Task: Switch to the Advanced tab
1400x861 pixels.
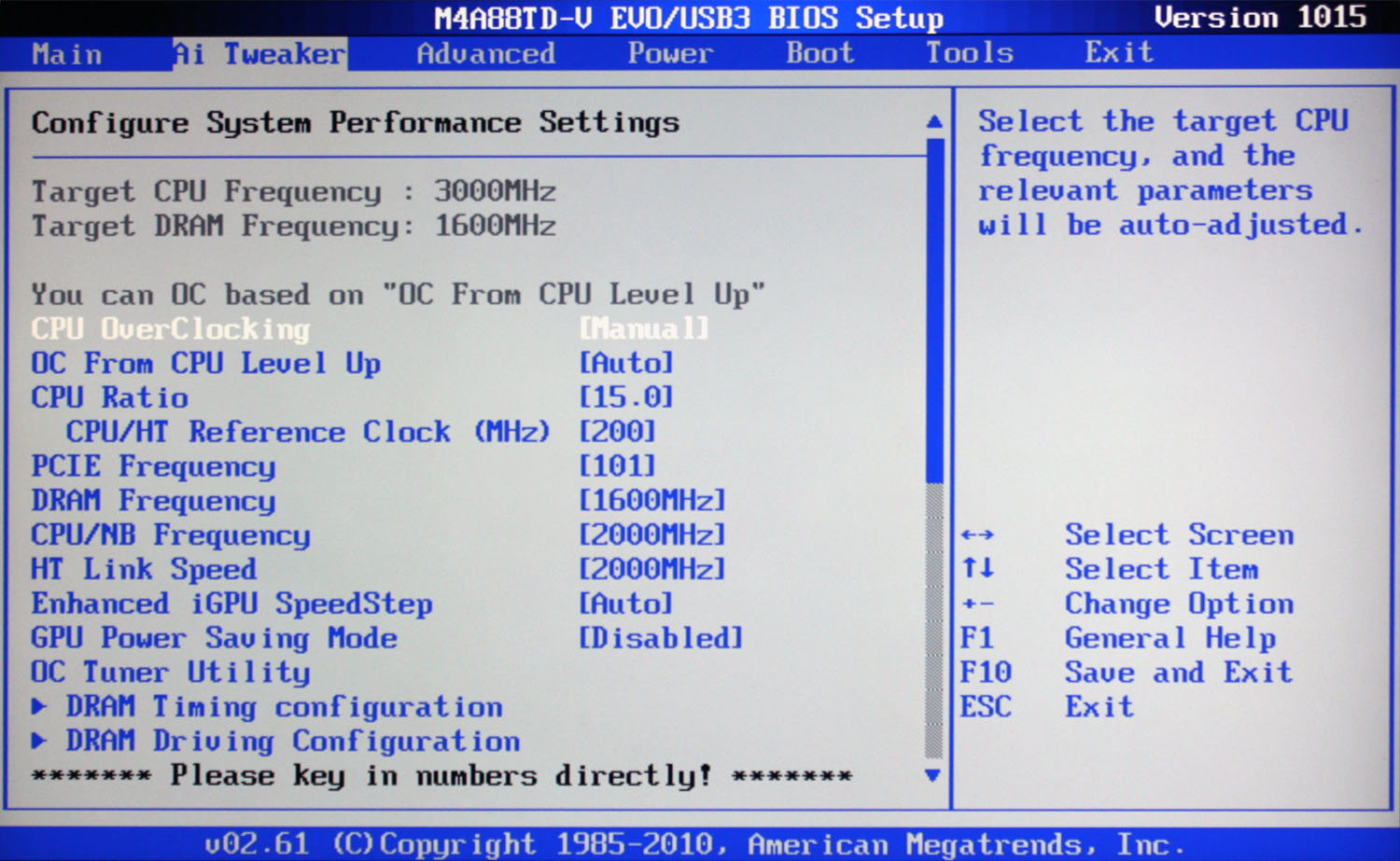Action: (485, 54)
